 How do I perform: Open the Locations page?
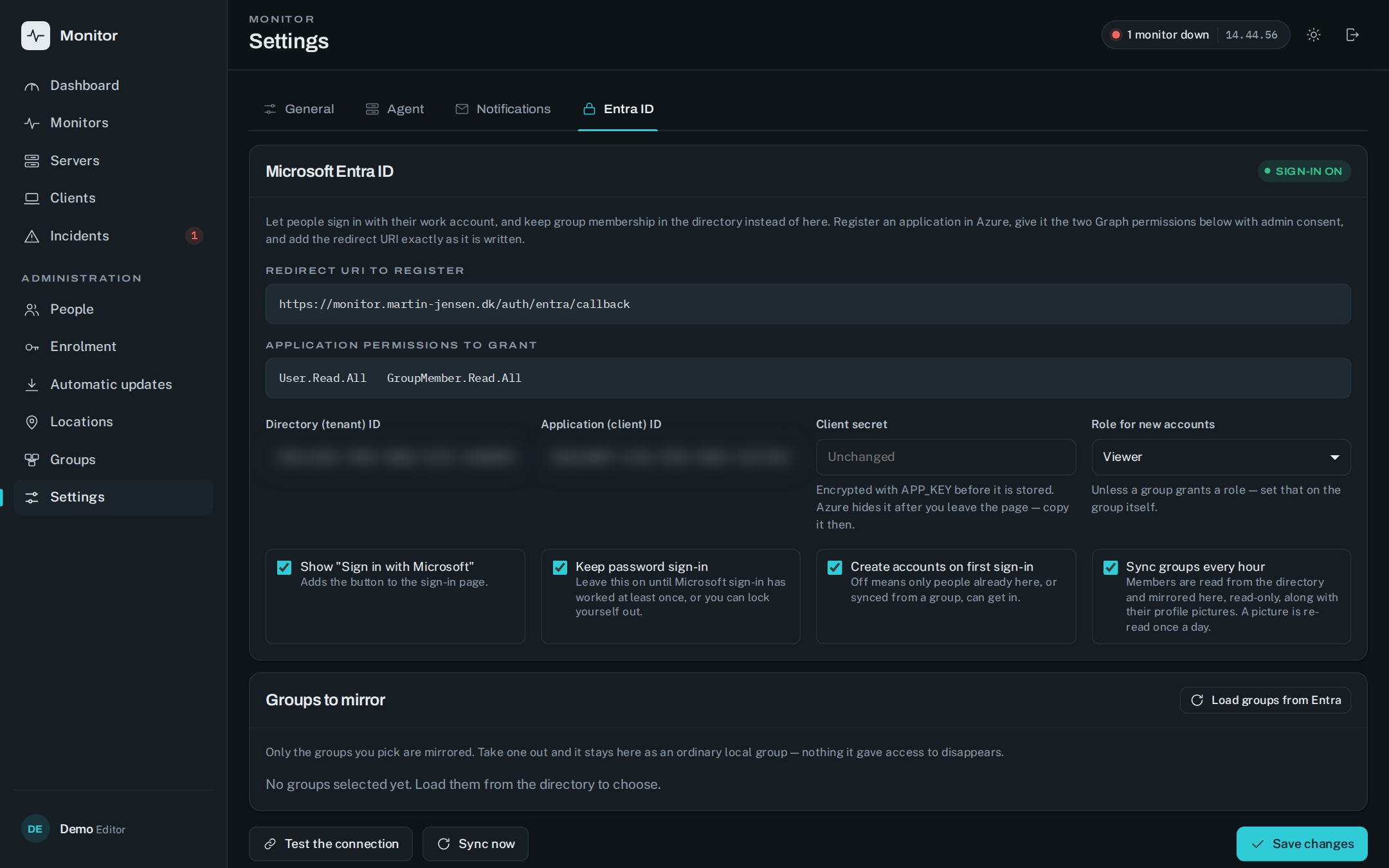113,422
